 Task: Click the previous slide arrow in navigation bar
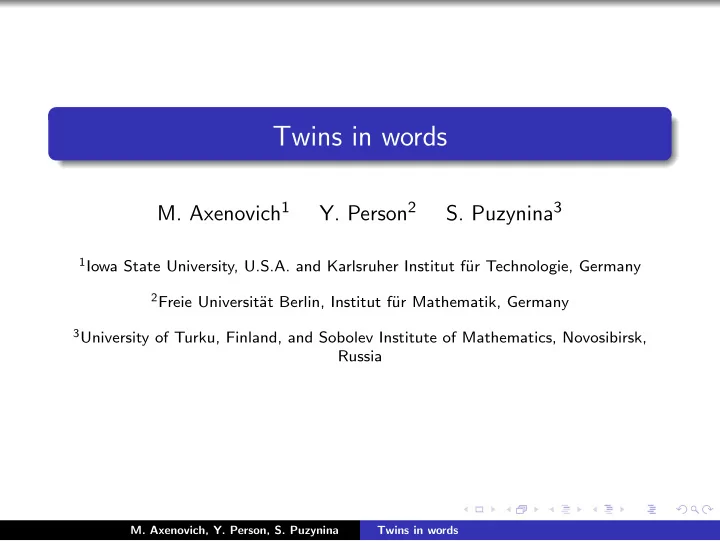point(466,509)
